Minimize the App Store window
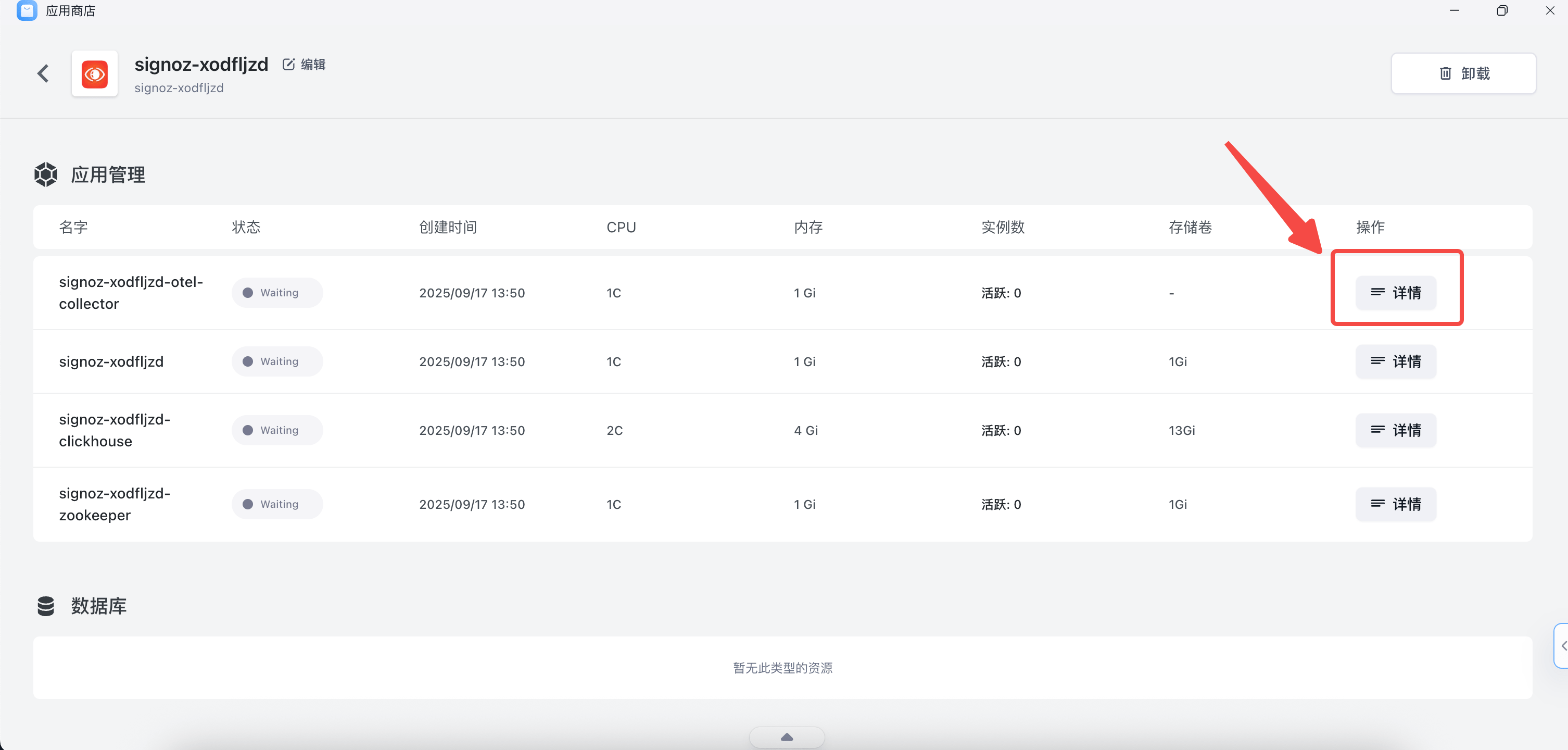 (x=1454, y=10)
